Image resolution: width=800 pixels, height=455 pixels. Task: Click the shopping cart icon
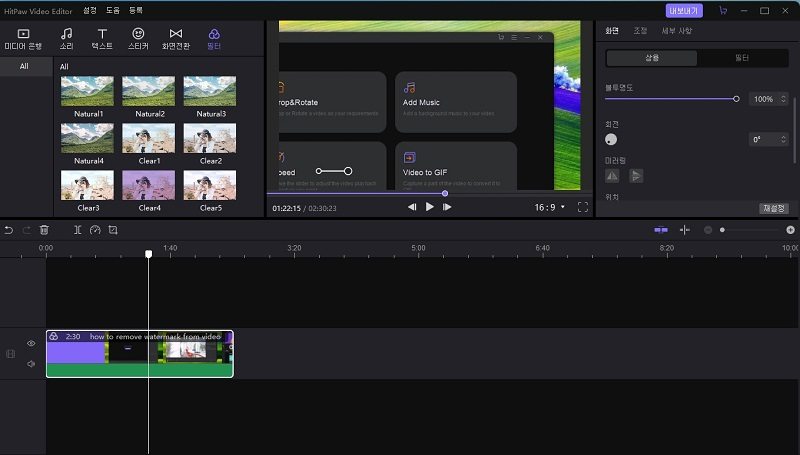[723, 10]
